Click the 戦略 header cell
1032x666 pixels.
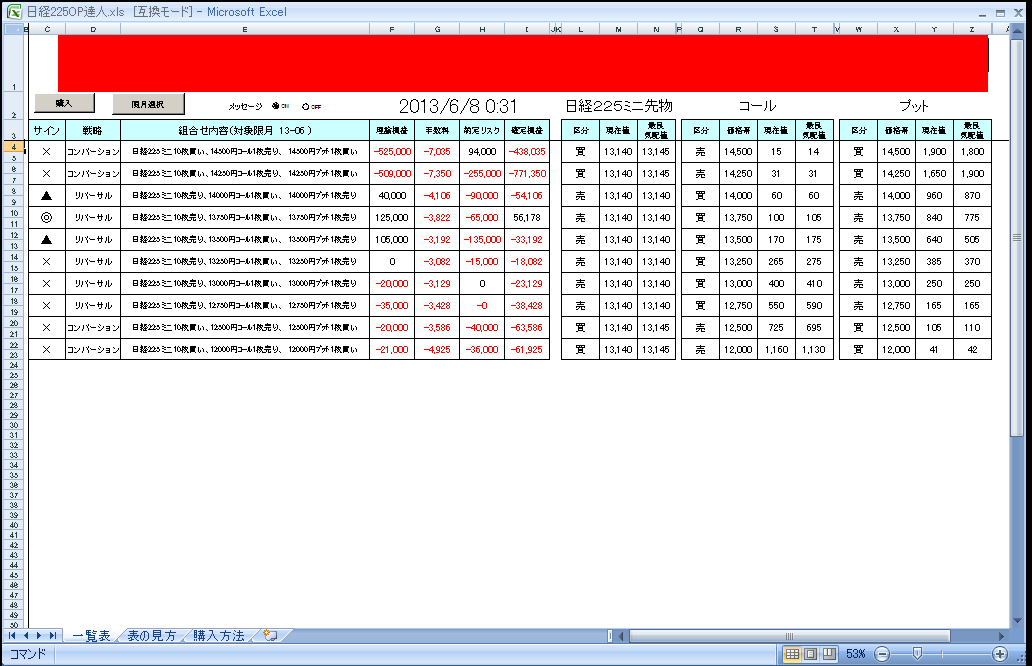click(93, 130)
